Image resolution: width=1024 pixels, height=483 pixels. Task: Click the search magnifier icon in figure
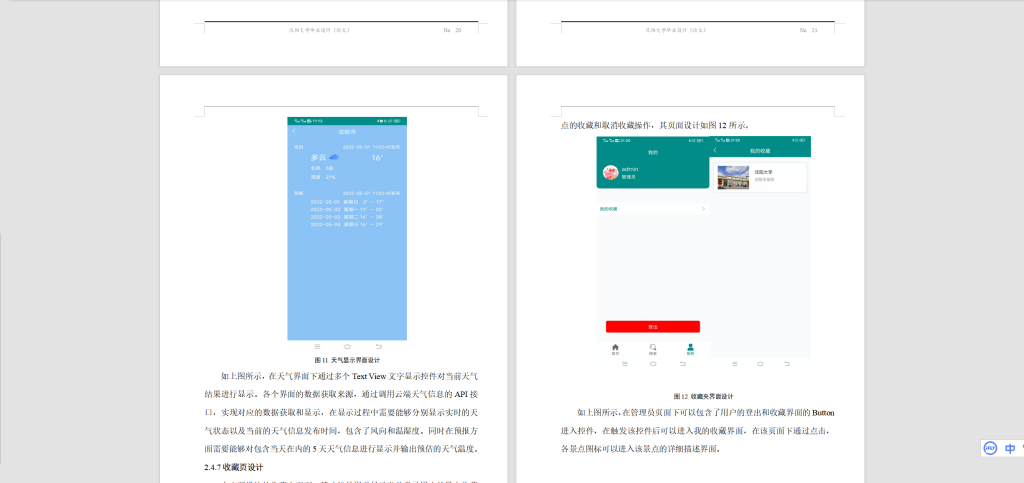click(x=653, y=348)
